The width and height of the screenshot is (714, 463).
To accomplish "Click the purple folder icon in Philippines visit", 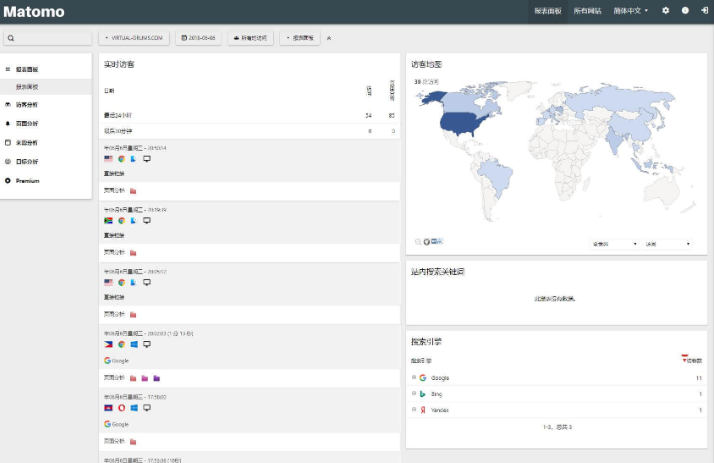I will [x=157, y=378].
